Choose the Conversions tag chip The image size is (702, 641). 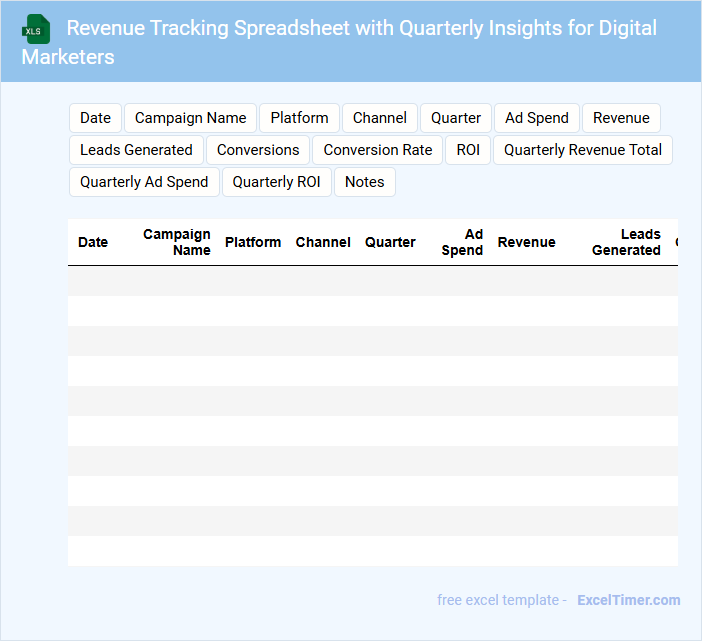pyautogui.click(x=258, y=150)
